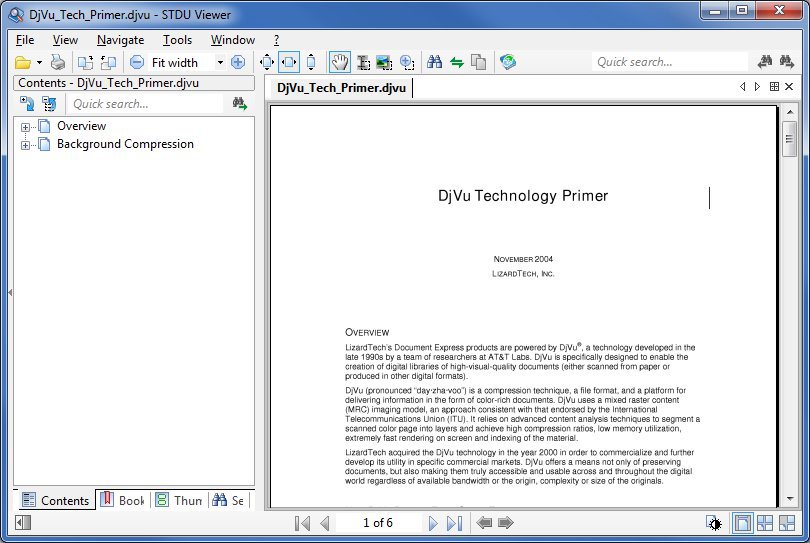The height and width of the screenshot is (543, 810).
Task: Open the Window menu
Action: (232, 40)
